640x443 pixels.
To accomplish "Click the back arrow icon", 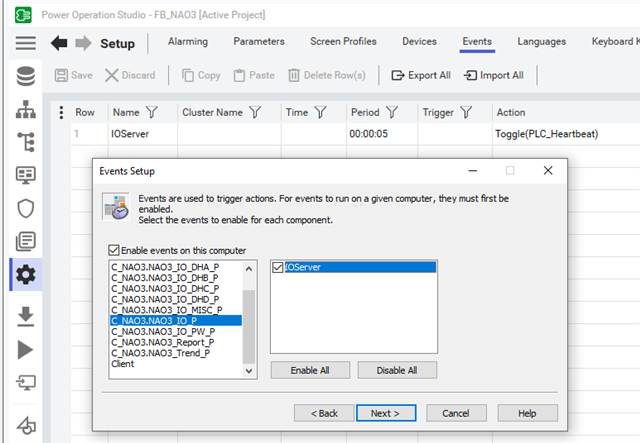I will [59, 43].
